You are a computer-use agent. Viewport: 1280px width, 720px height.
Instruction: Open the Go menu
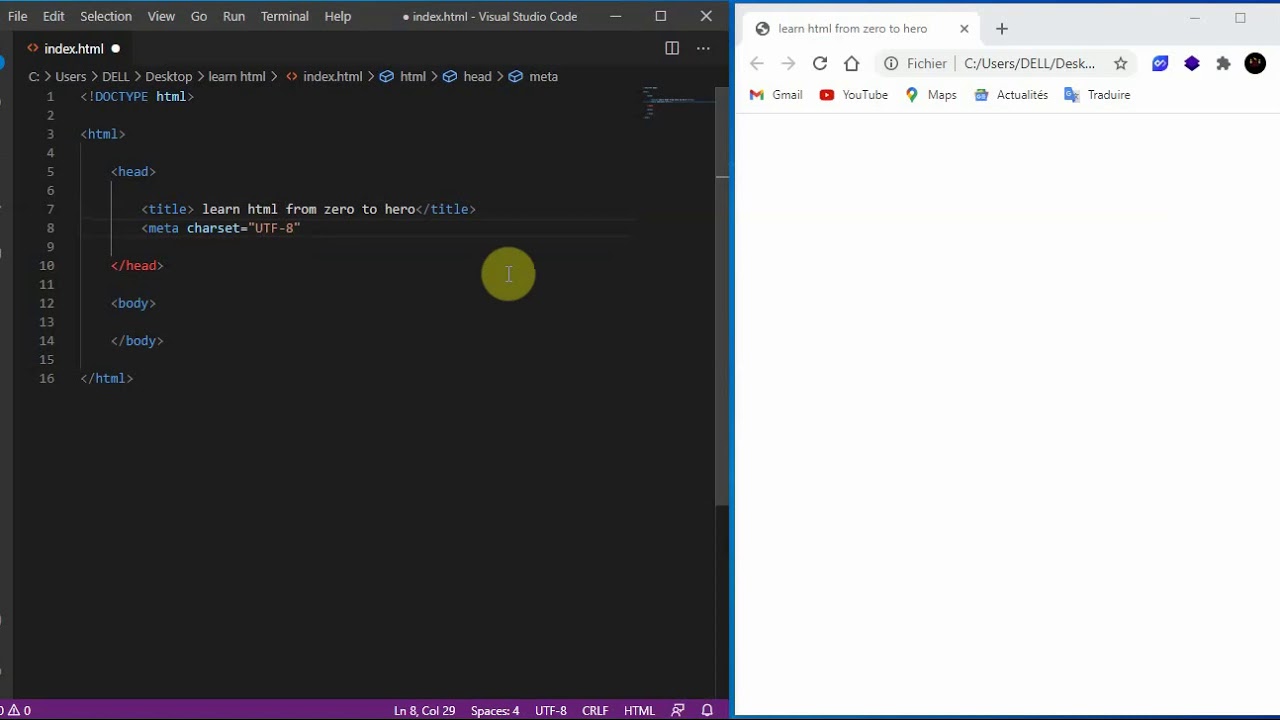pos(199,16)
